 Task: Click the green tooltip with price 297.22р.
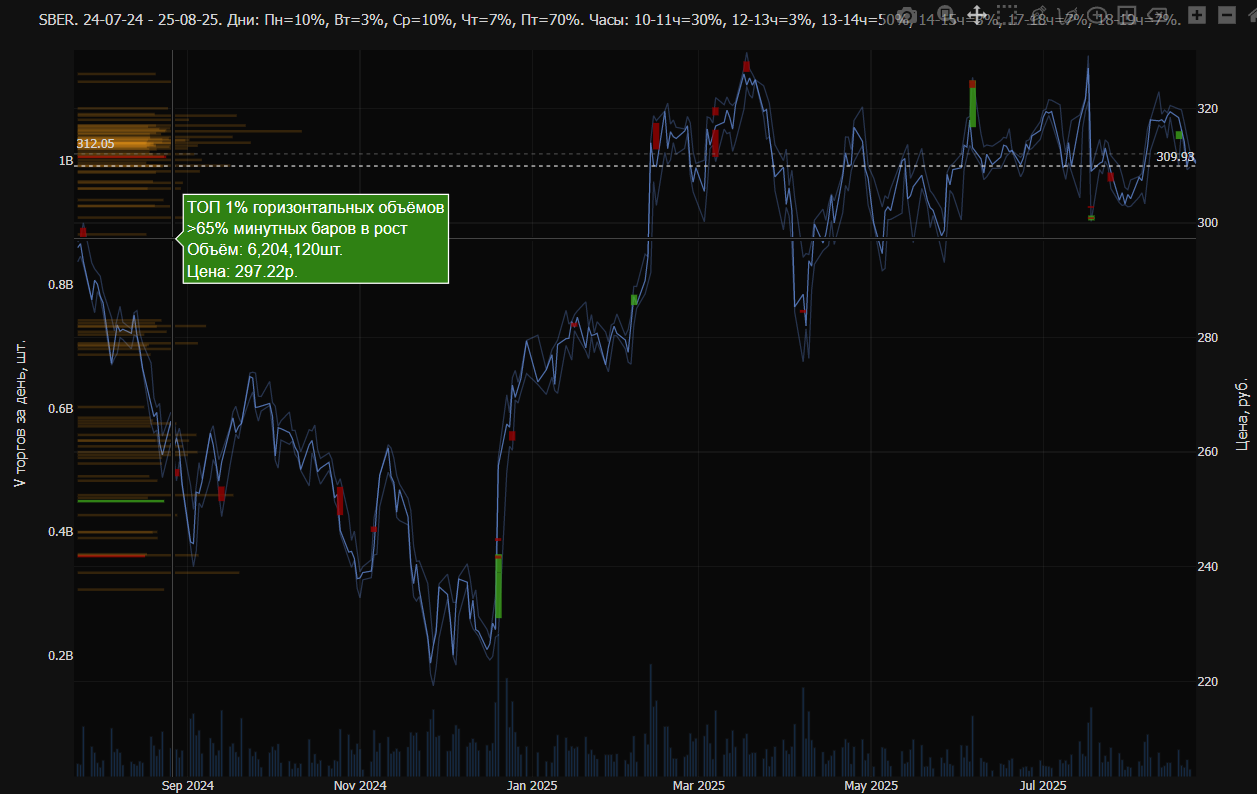(315, 239)
